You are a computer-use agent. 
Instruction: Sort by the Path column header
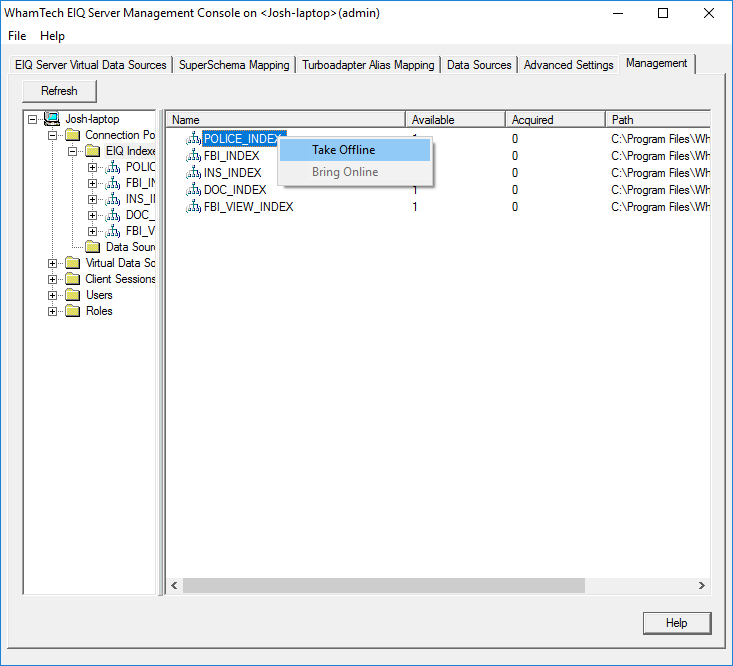(x=658, y=120)
